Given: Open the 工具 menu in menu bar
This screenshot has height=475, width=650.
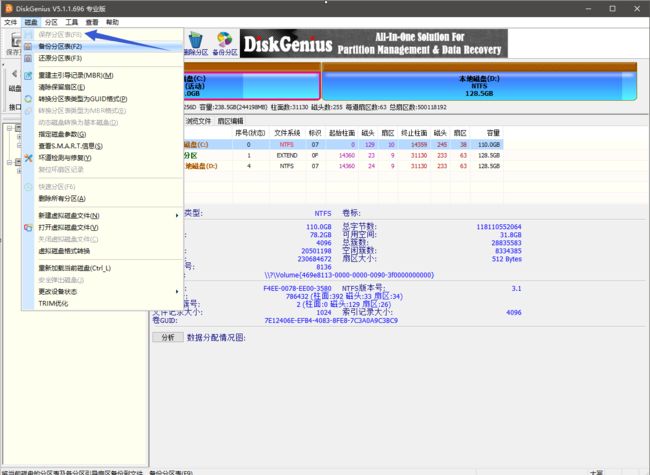Looking at the screenshot, I should coord(71,22).
